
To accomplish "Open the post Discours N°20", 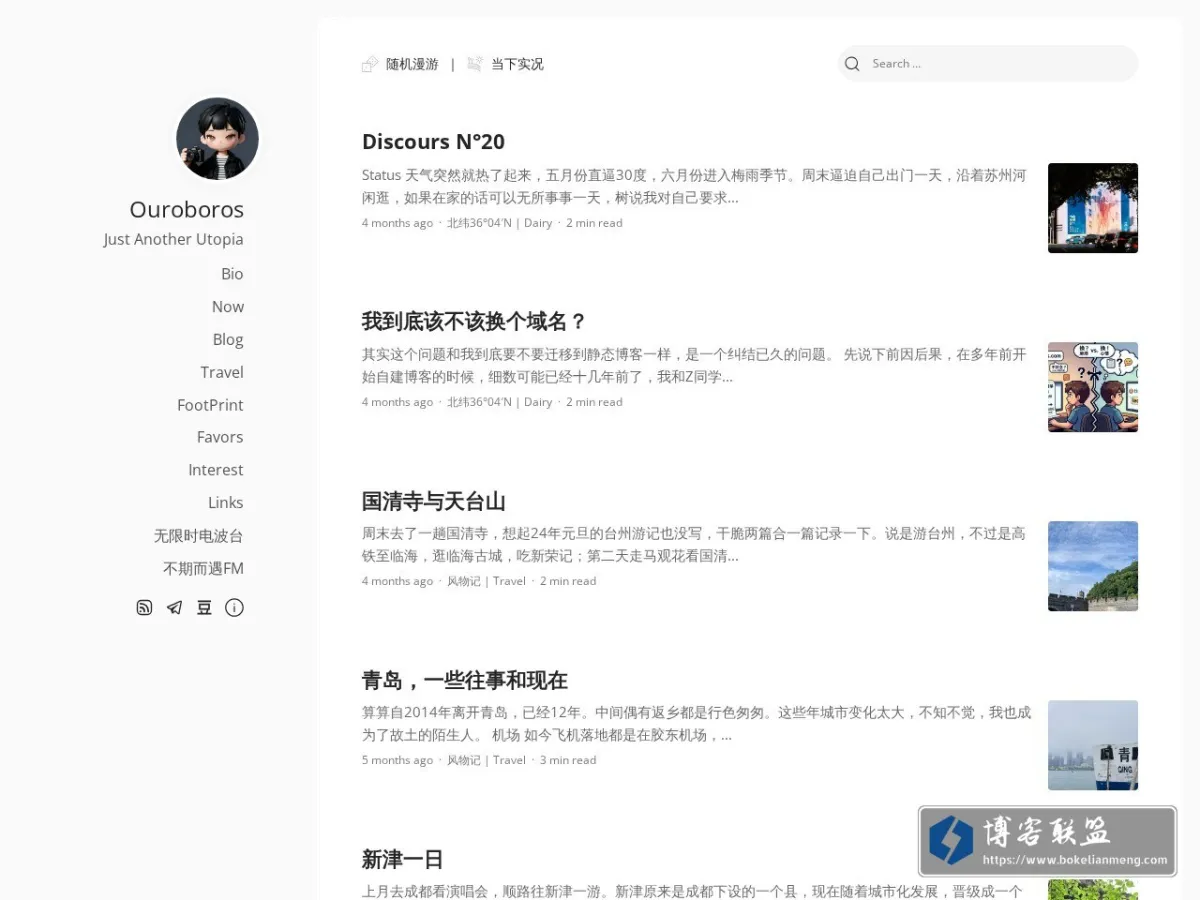I will (x=433, y=142).
